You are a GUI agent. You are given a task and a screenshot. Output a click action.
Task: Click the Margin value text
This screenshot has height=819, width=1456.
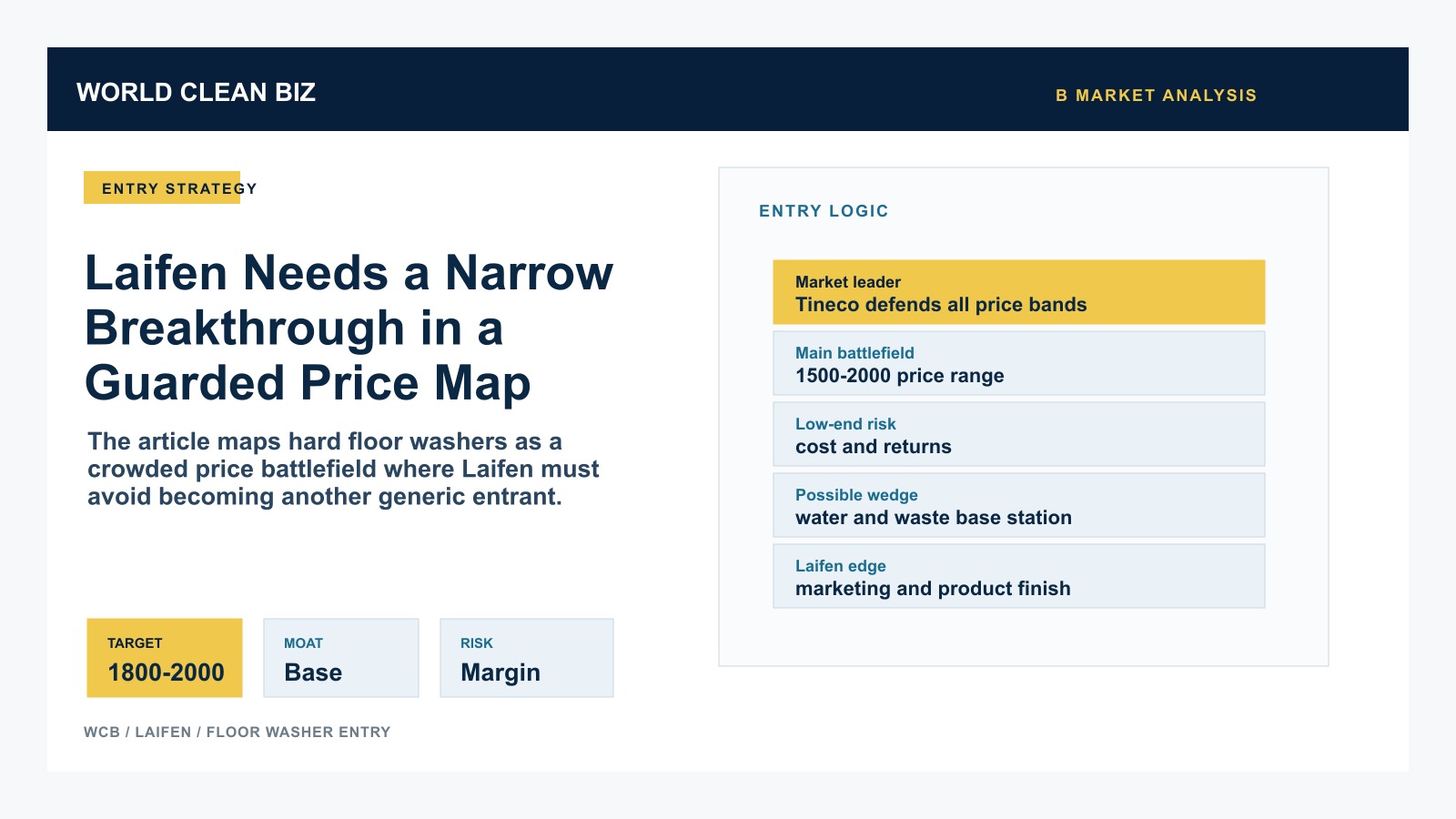[500, 672]
